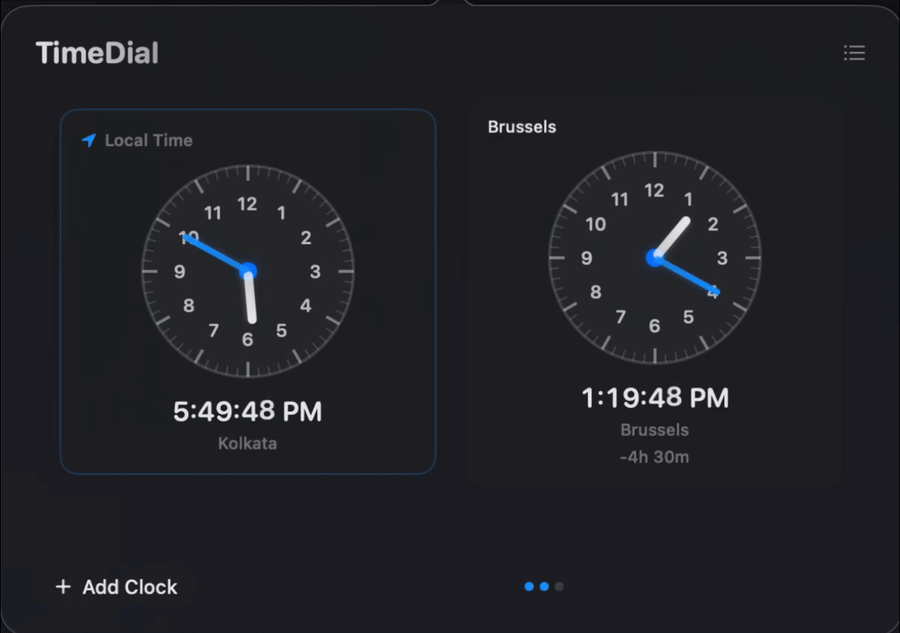Screen dimensions: 900x633
Task: Click the location arrow on Local Time card
Action: point(88,140)
